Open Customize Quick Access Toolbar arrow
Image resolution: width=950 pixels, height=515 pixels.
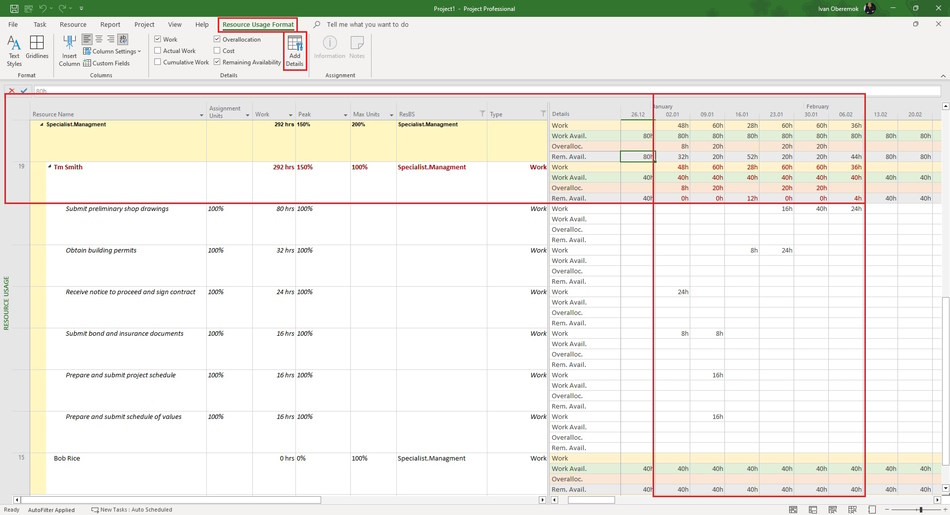[81, 8]
